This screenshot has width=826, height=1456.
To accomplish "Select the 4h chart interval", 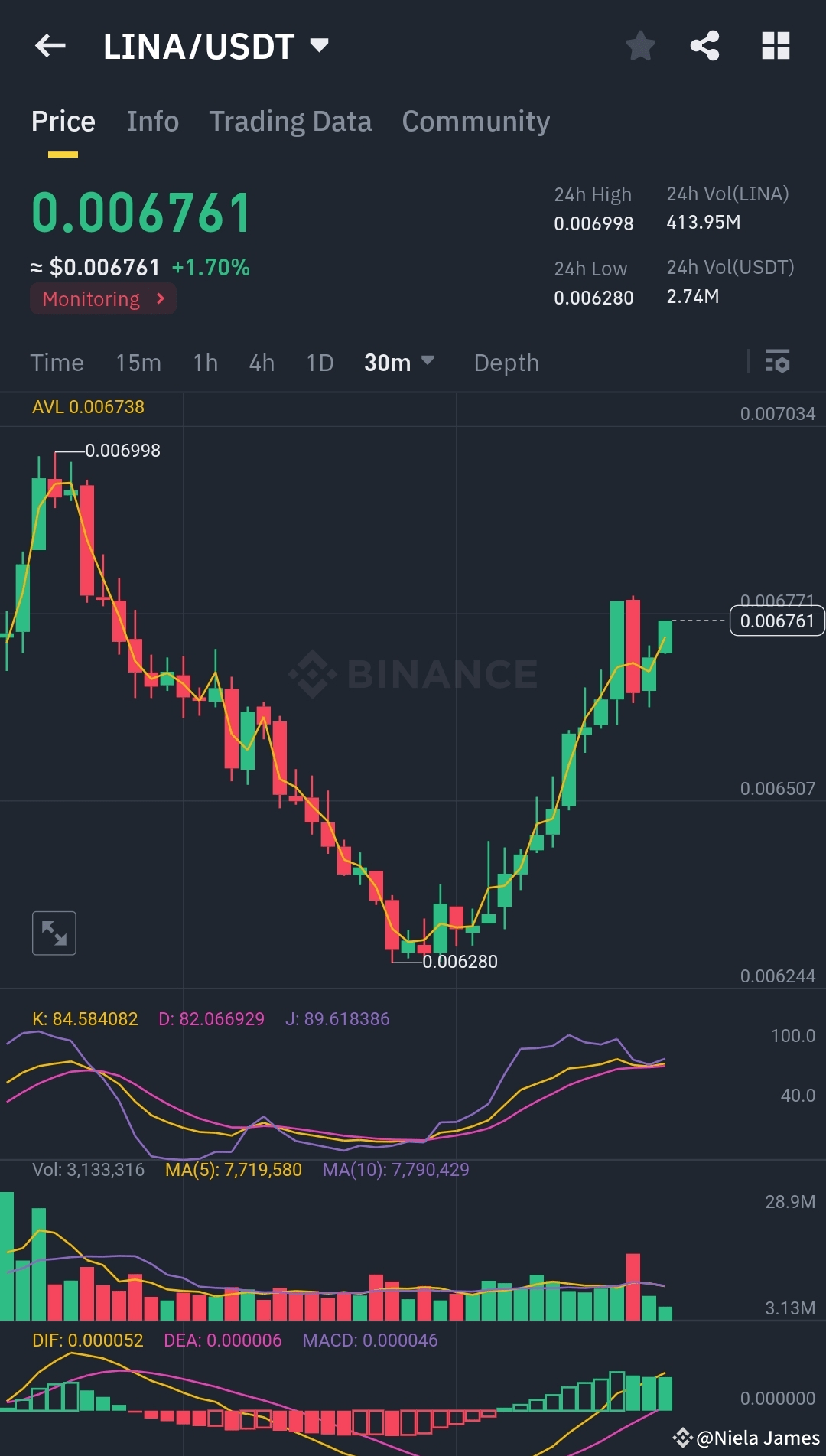I will tap(262, 363).
